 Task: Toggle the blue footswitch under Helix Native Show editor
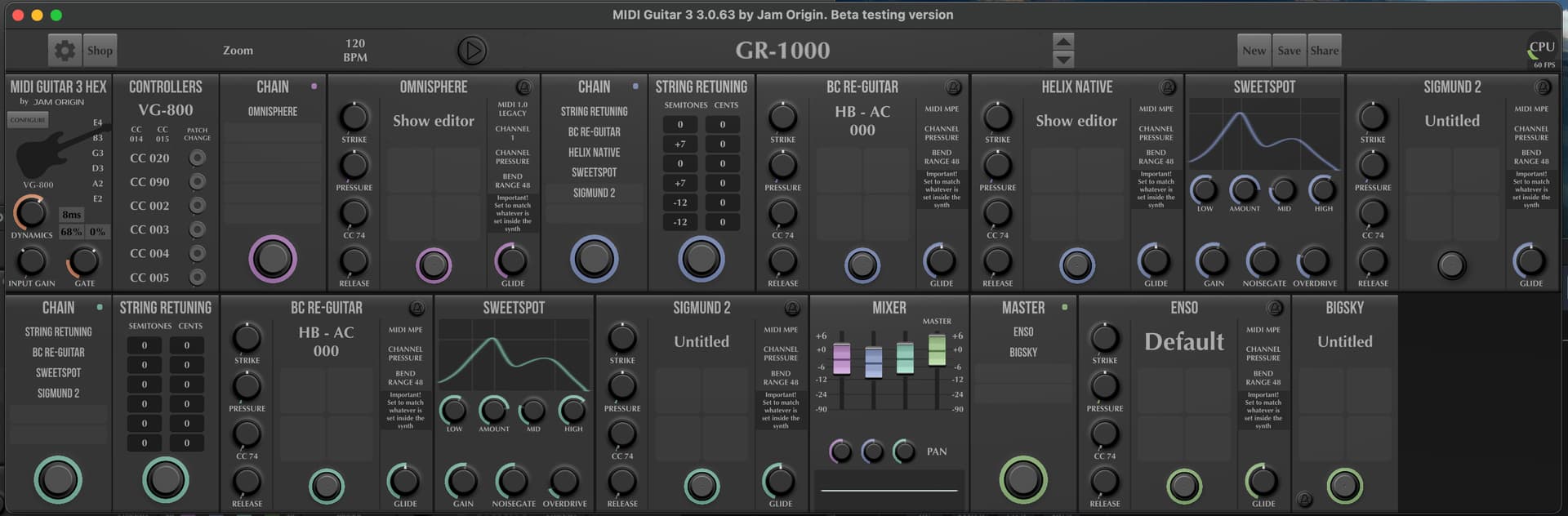pyautogui.click(x=1076, y=265)
